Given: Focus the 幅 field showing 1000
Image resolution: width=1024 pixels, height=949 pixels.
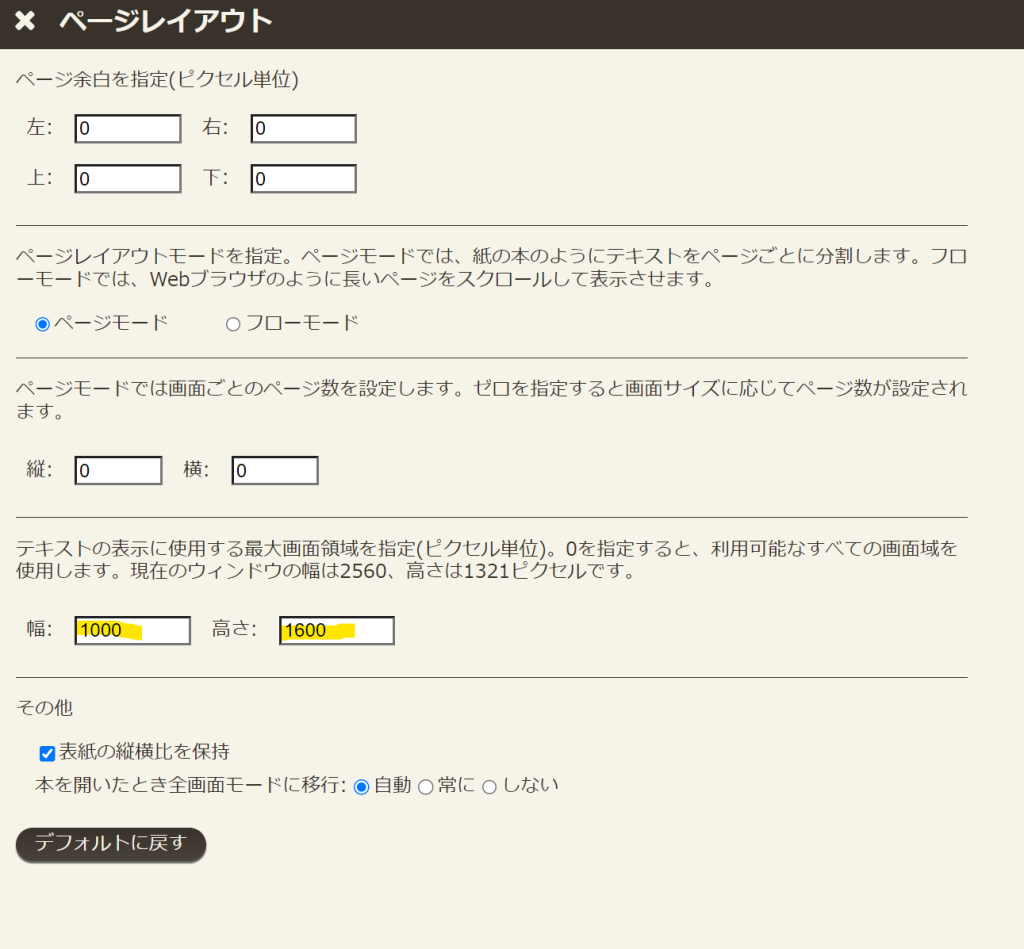Looking at the screenshot, I should [132, 631].
